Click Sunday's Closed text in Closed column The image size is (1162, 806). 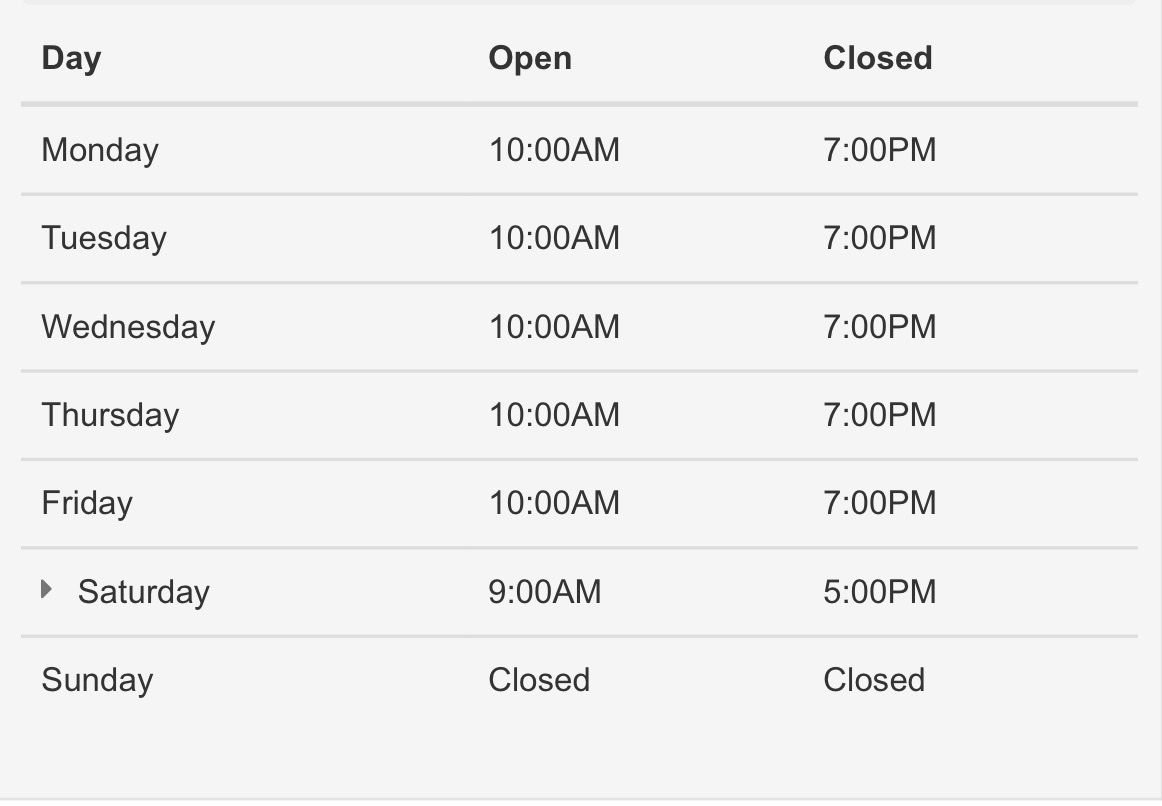click(874, 680)
